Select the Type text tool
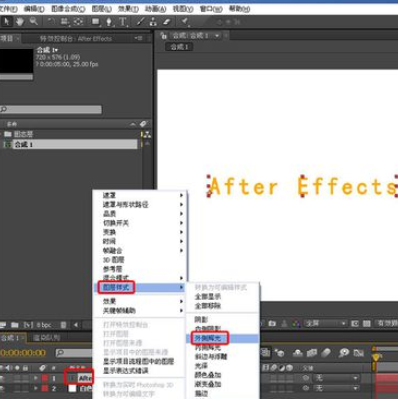This screenshot has height=400, width=398. tap(123, 22)
